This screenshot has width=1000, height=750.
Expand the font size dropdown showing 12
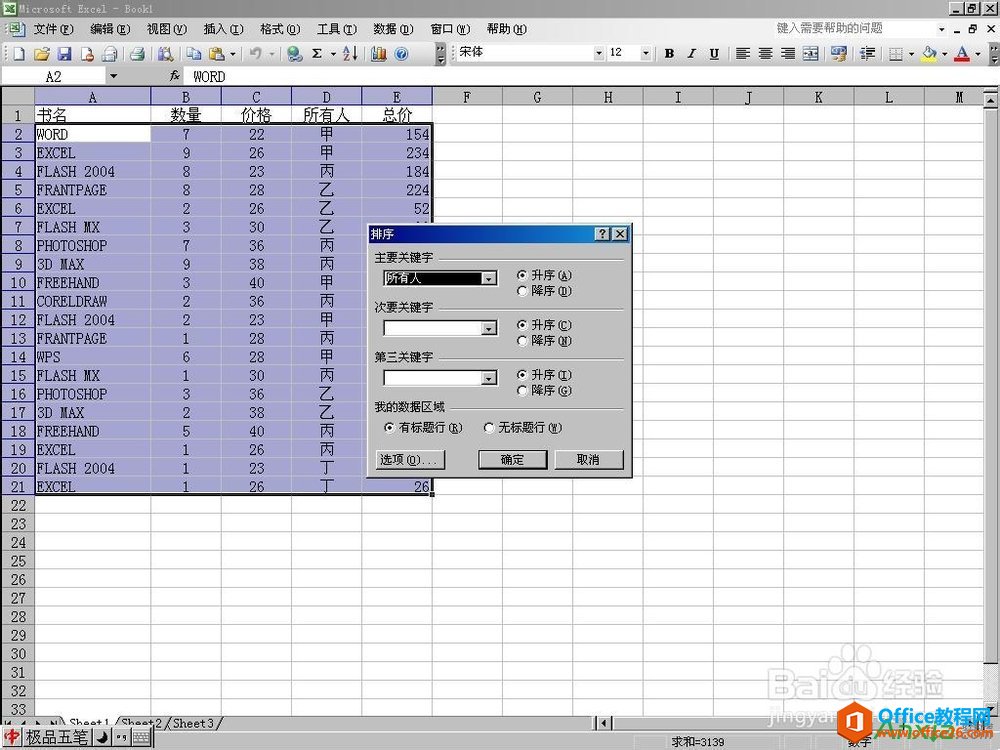[645, 54]
